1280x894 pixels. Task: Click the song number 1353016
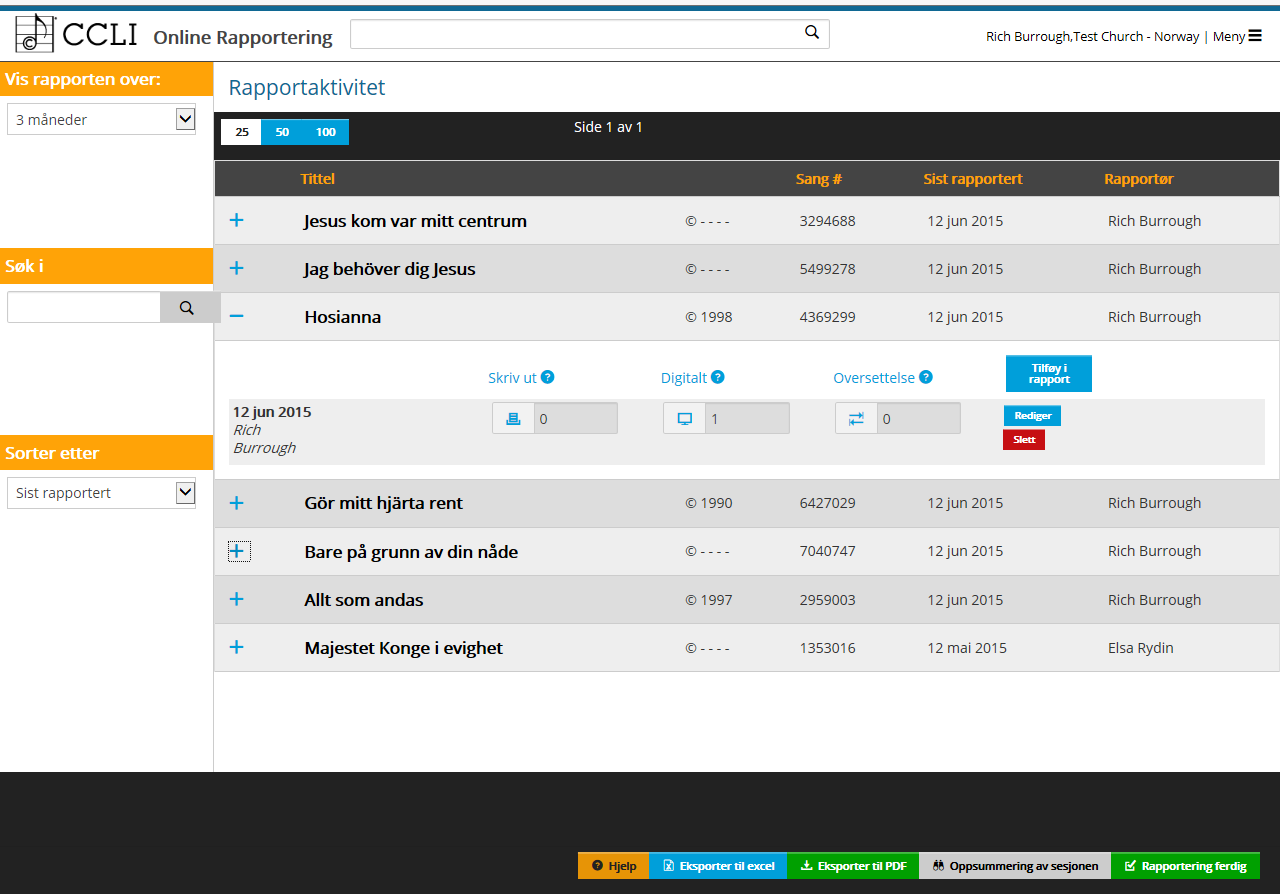(828, 648)
